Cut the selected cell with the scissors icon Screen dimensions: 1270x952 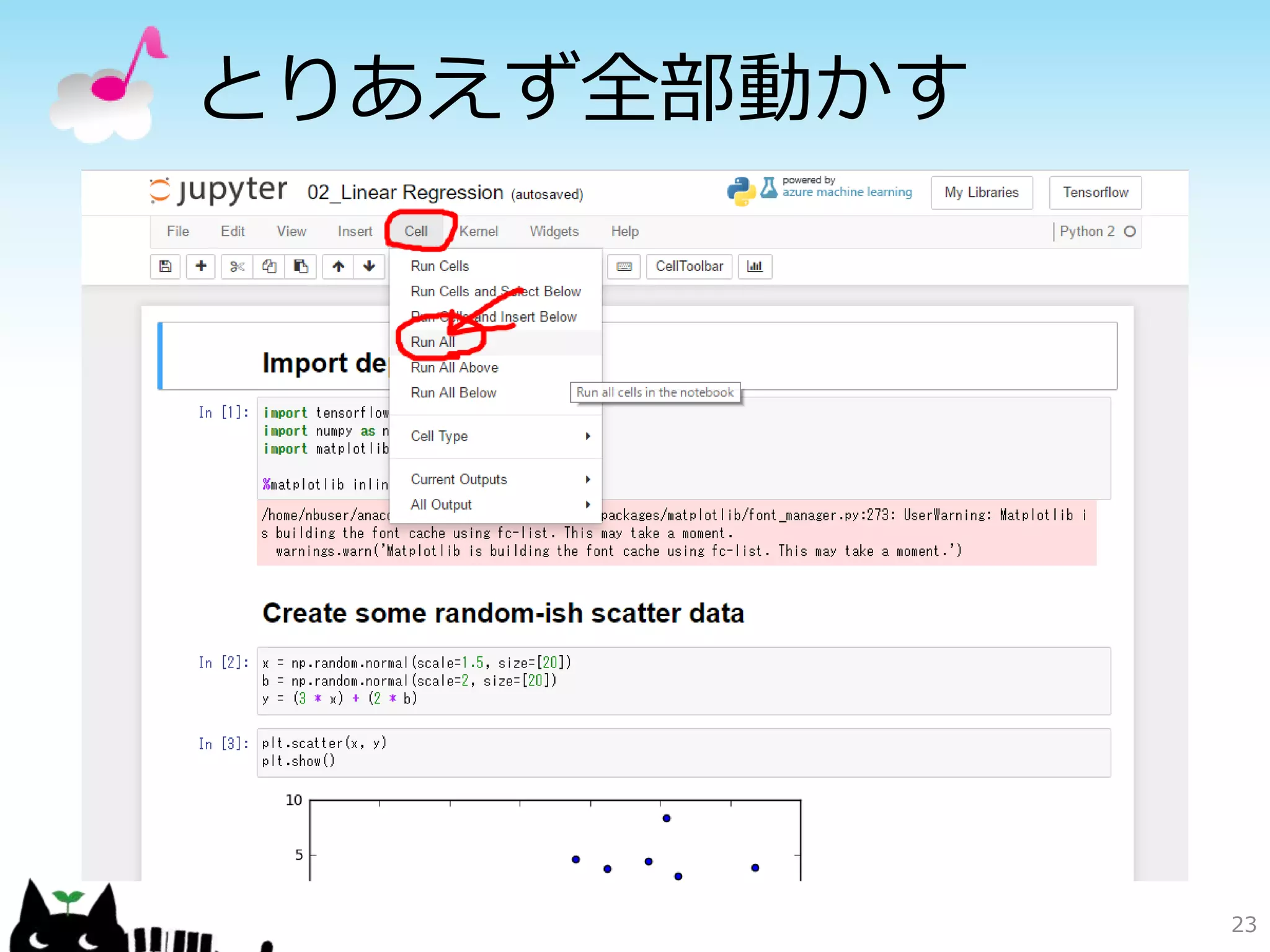(237, 267)
